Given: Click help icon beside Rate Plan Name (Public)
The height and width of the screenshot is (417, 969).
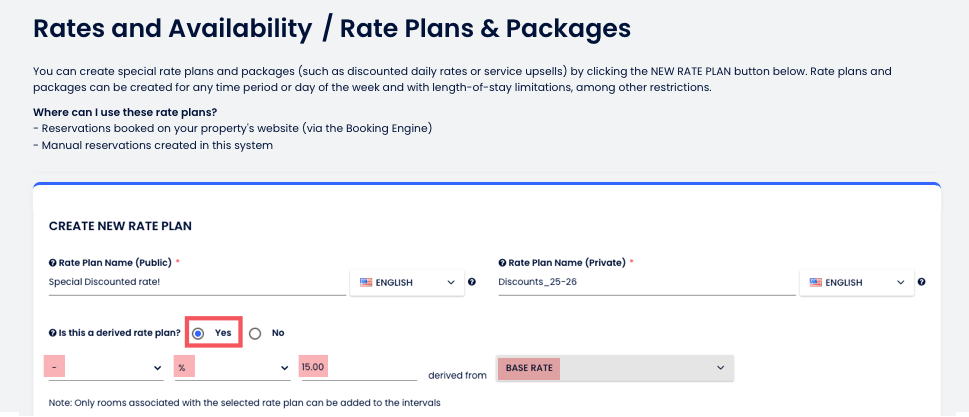Looking at the screenshot, I should click(52, 262).
